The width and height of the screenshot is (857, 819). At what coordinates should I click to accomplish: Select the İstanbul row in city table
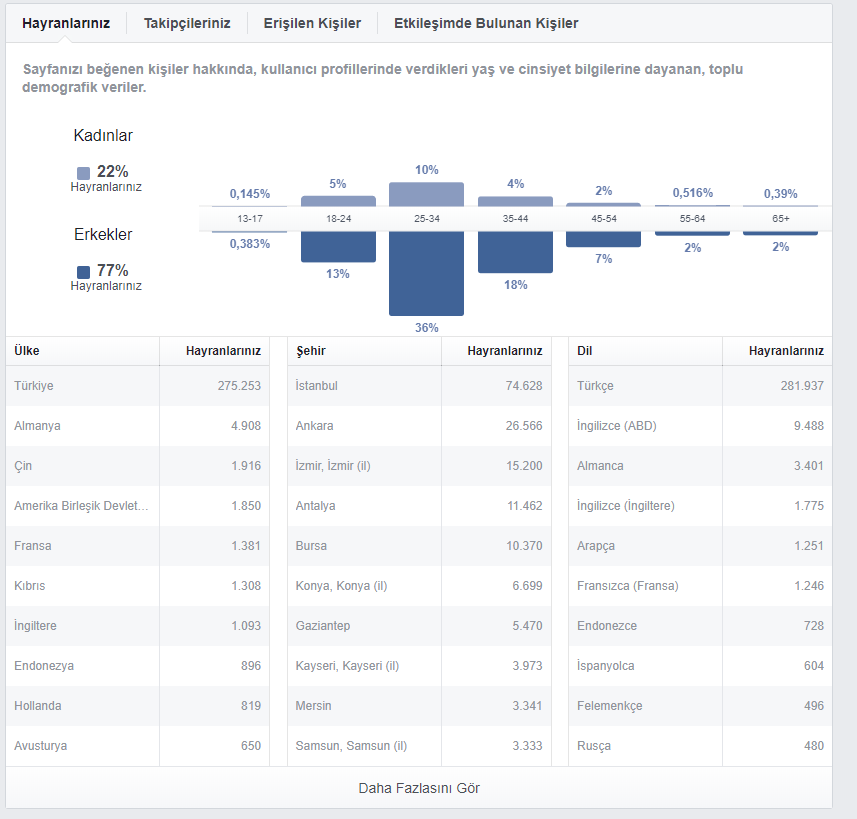pyautogui.click(x=419, y=385)
